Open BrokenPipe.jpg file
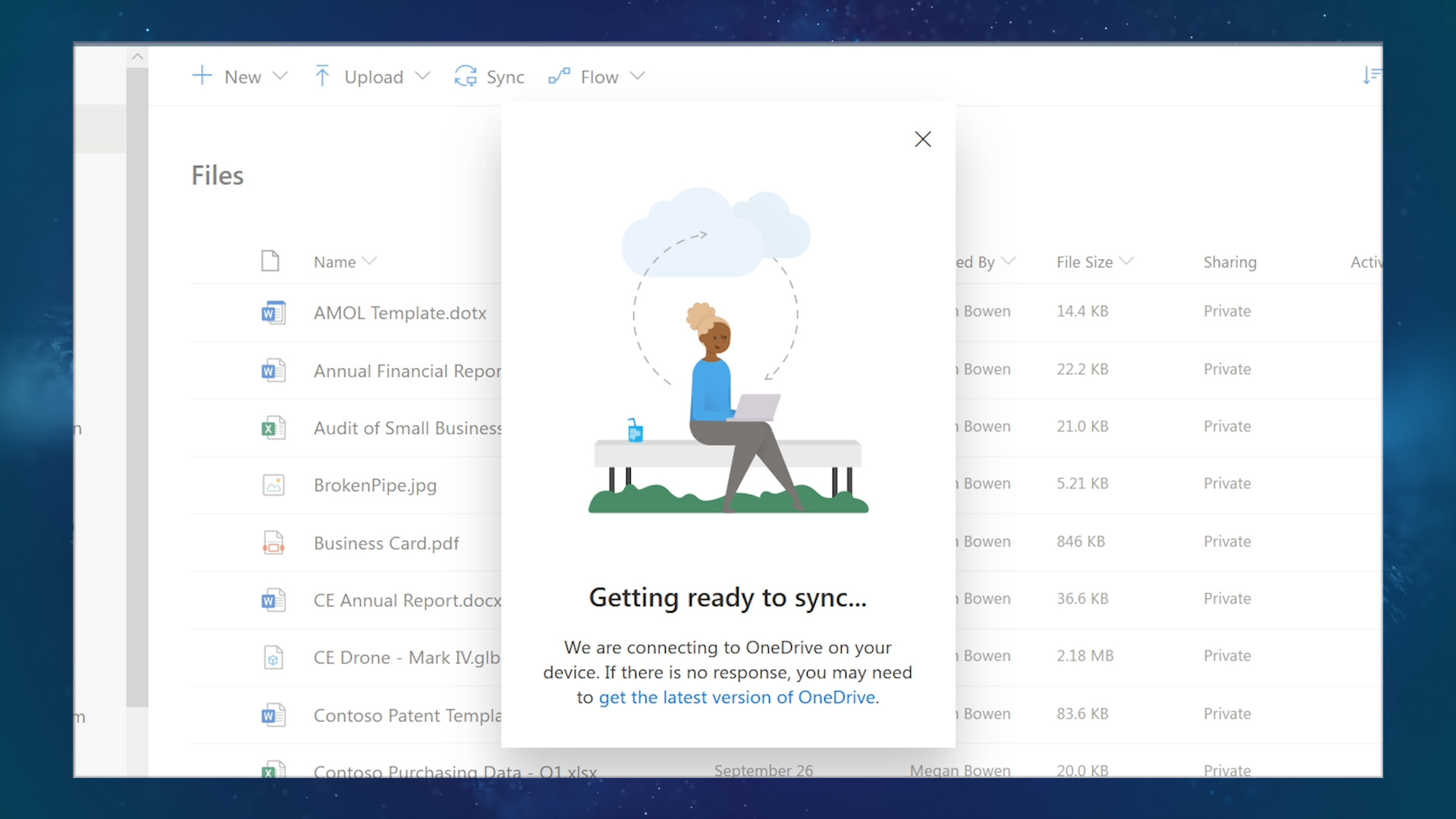This screenshot has height=819, width=1456. [375, 485]
